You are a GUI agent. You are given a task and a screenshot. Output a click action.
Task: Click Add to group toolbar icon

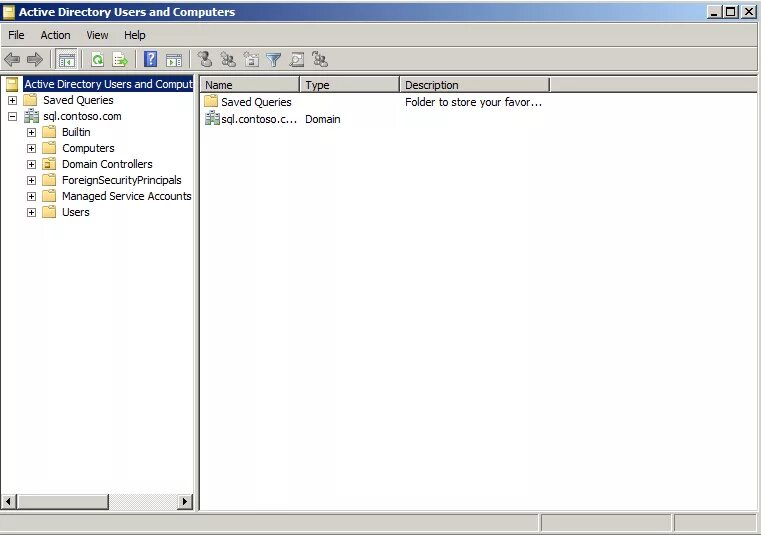pyautogui.click(x=319, y=59)
